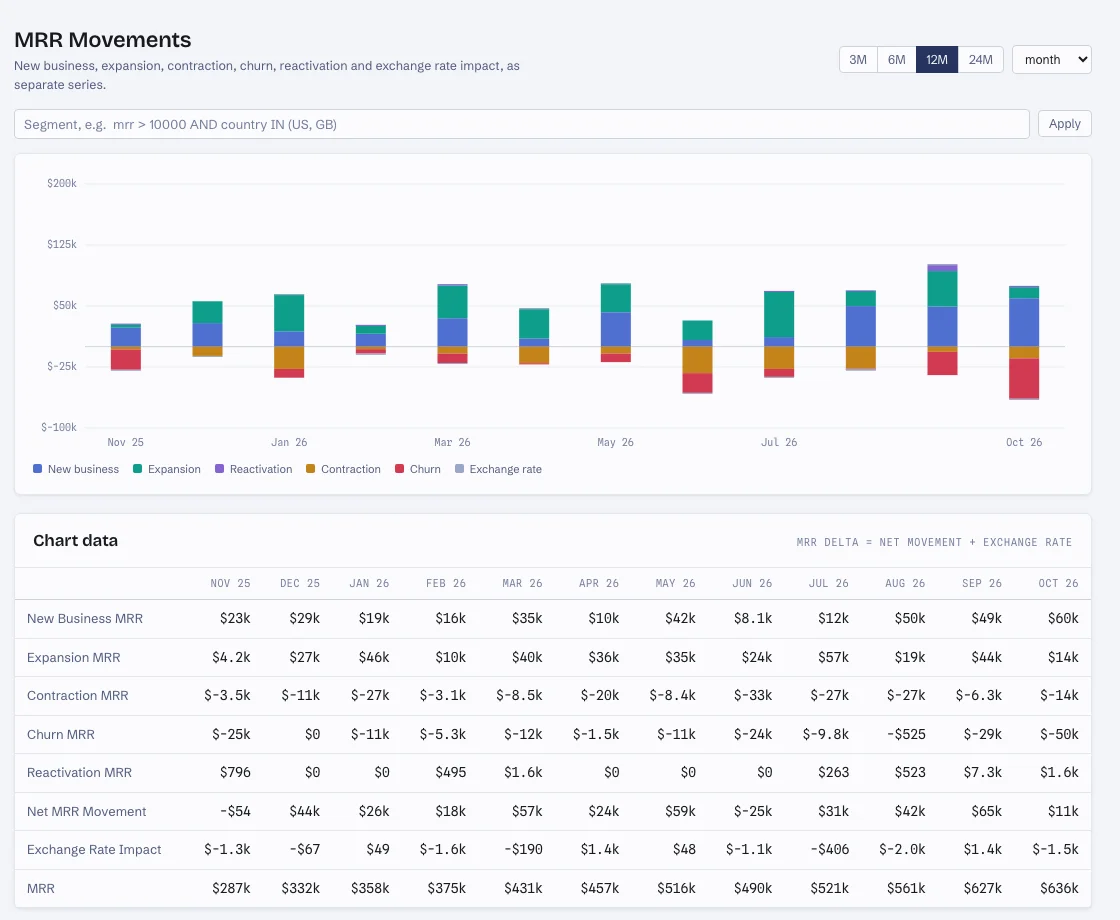Viewport: 1120px width, 920px height.
Task: Toggle Contraction series in legend
Action: pyautogui.click(x=343, y=469)
